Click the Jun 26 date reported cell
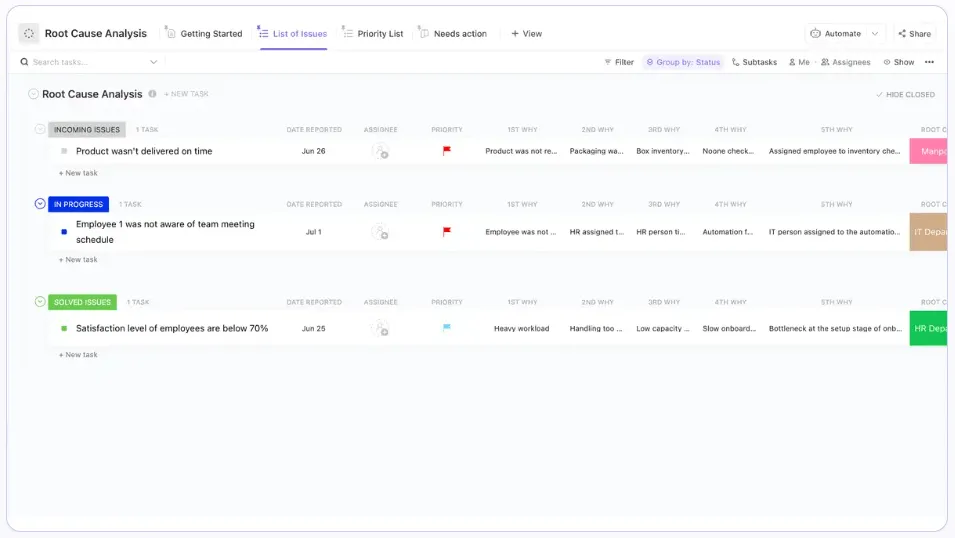Viewport: 955px width, 538px height. point(313,151)
